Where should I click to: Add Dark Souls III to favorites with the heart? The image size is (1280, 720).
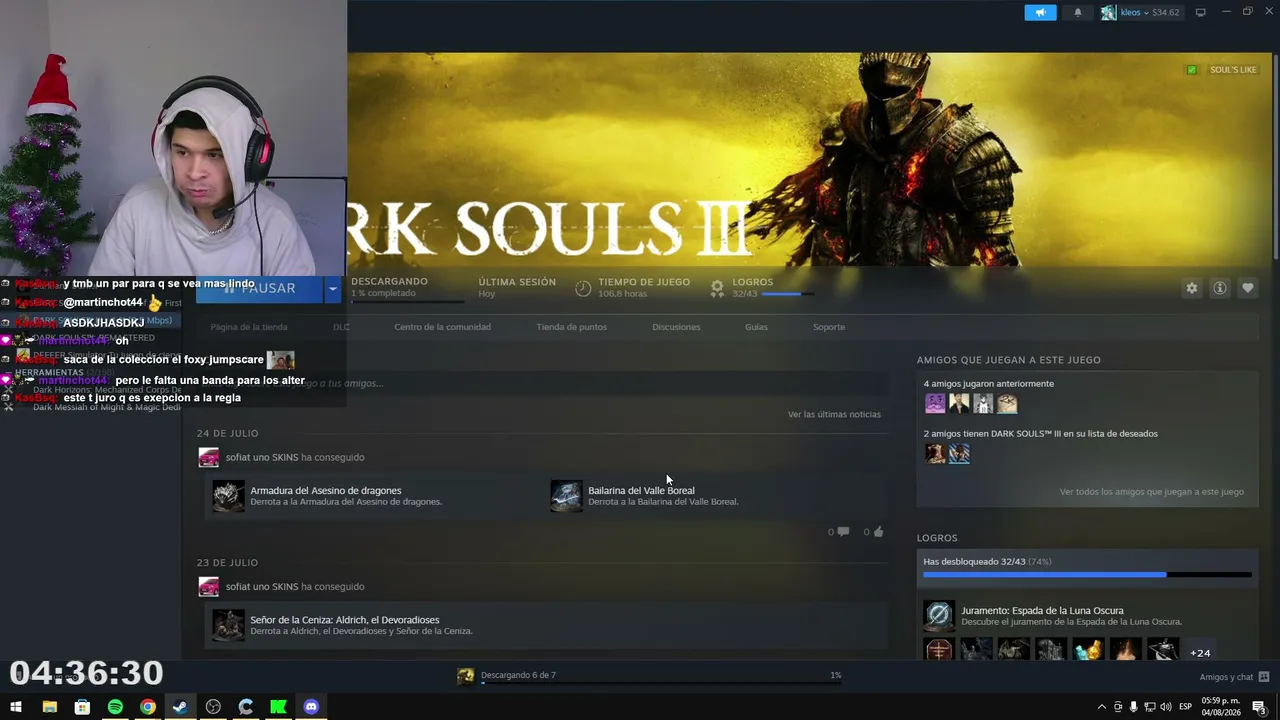(x=1247, y=288)
